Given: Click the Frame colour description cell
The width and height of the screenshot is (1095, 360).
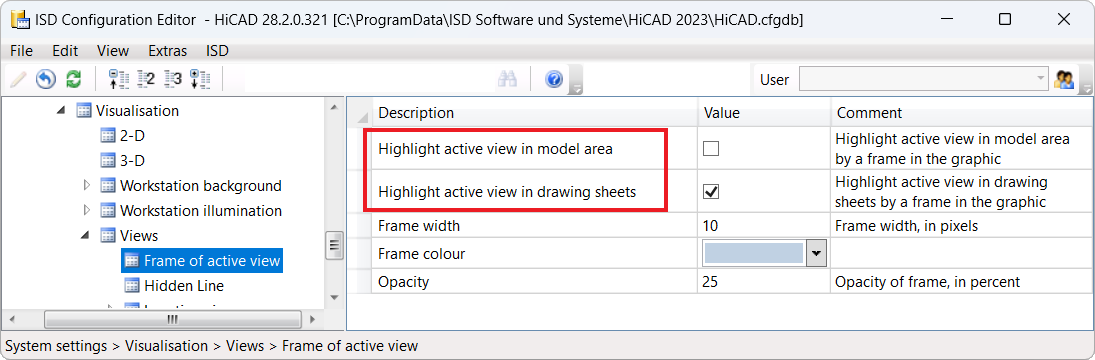Looking at the screenshot, I should point(534,253).
